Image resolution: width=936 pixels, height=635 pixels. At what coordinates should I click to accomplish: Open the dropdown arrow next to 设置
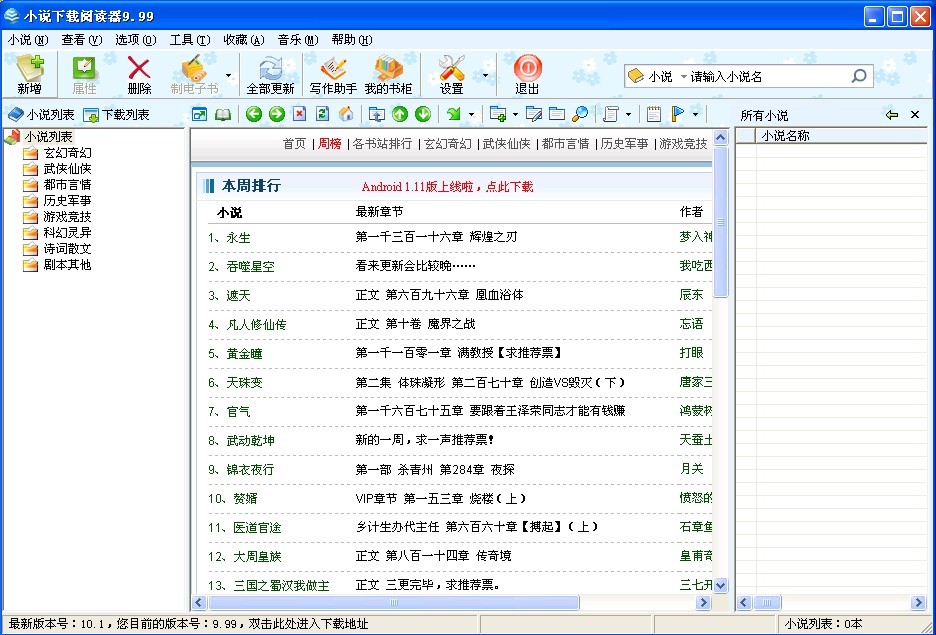click(x=485, y=75)
